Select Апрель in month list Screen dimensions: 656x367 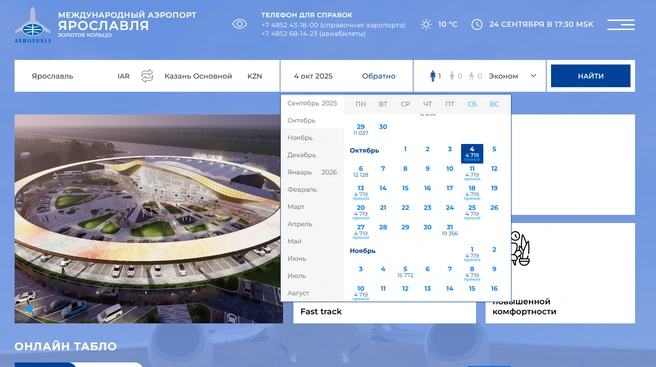(312, 224)
